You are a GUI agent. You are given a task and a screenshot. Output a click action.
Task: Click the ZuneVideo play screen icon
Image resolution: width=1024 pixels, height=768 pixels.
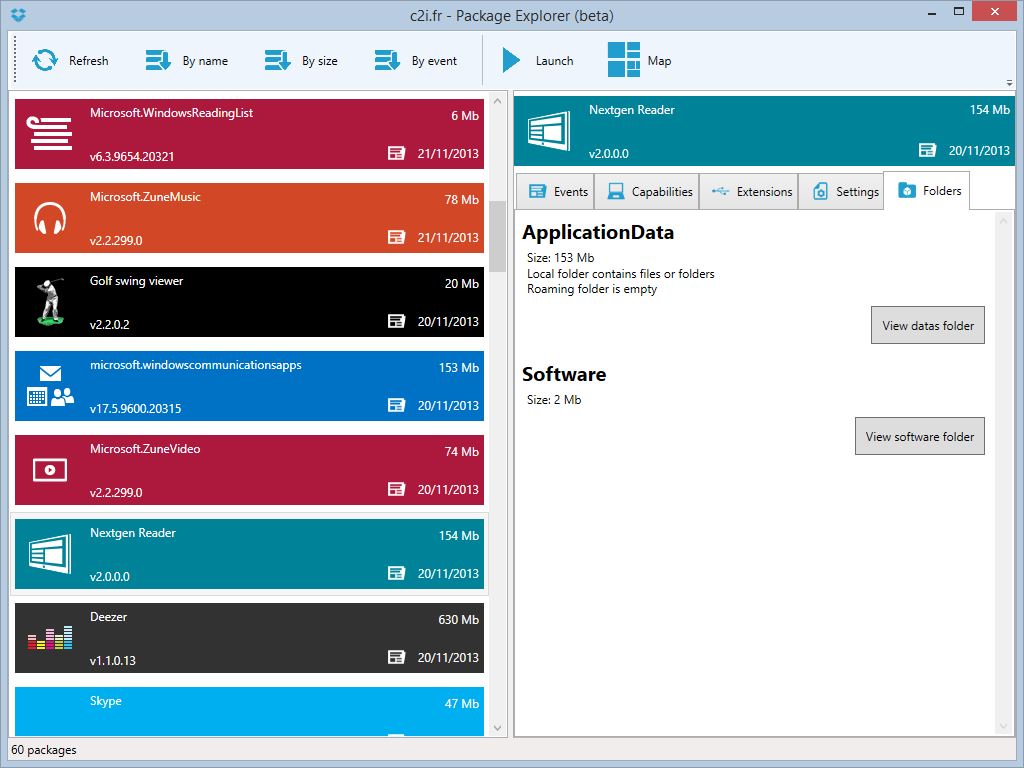pyautogui.click(x=50, y=470)
